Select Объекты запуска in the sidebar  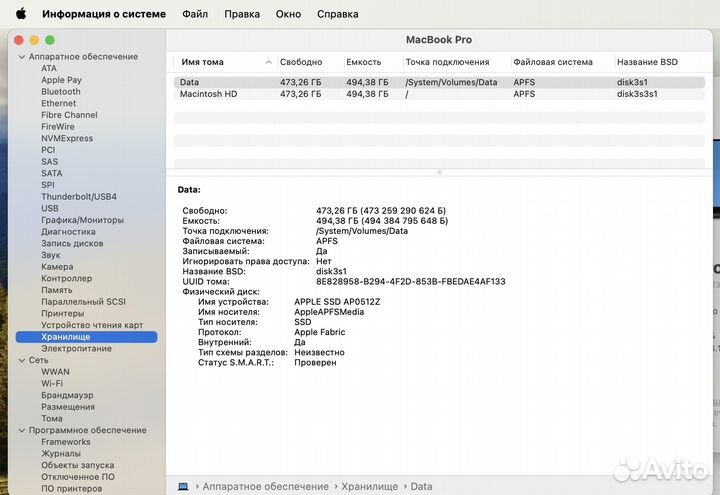point(78,465)
